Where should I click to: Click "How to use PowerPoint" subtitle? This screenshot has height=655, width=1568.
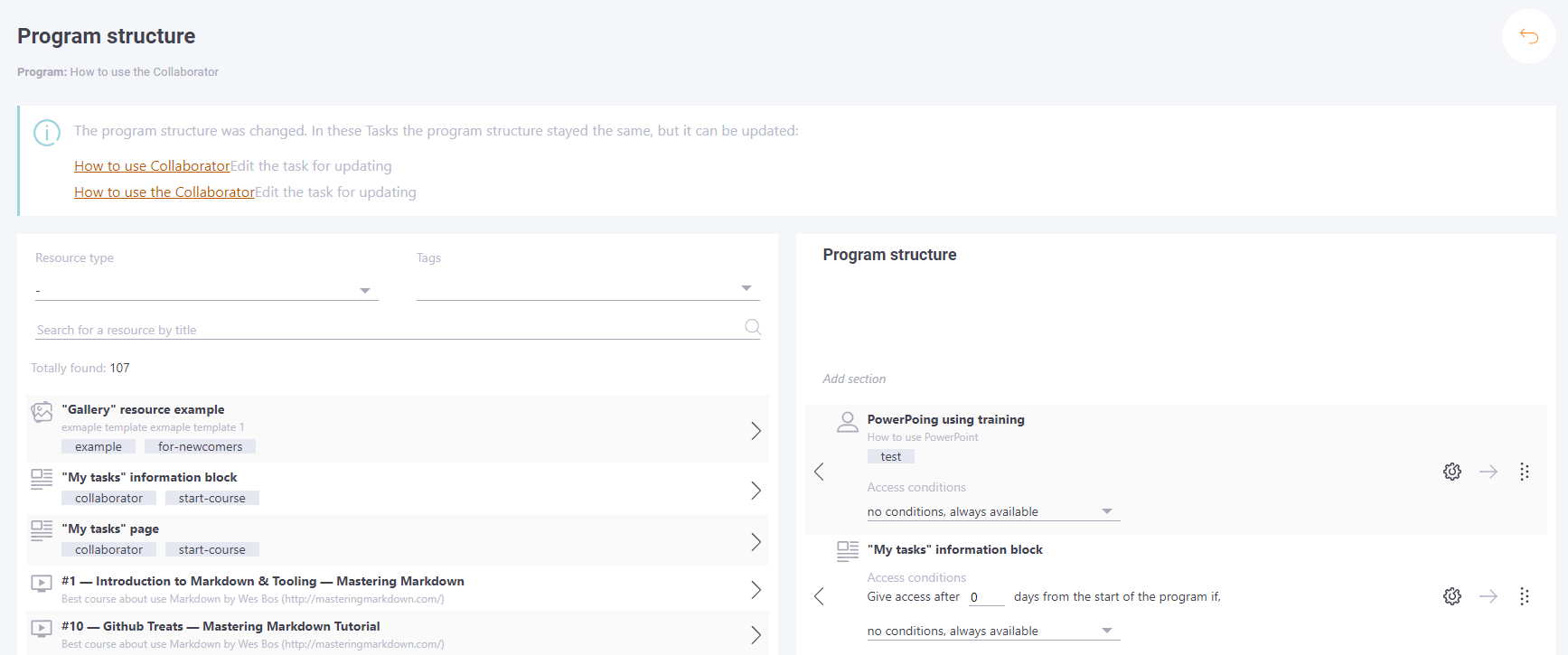pyautogui.click(x=923, y=437)
